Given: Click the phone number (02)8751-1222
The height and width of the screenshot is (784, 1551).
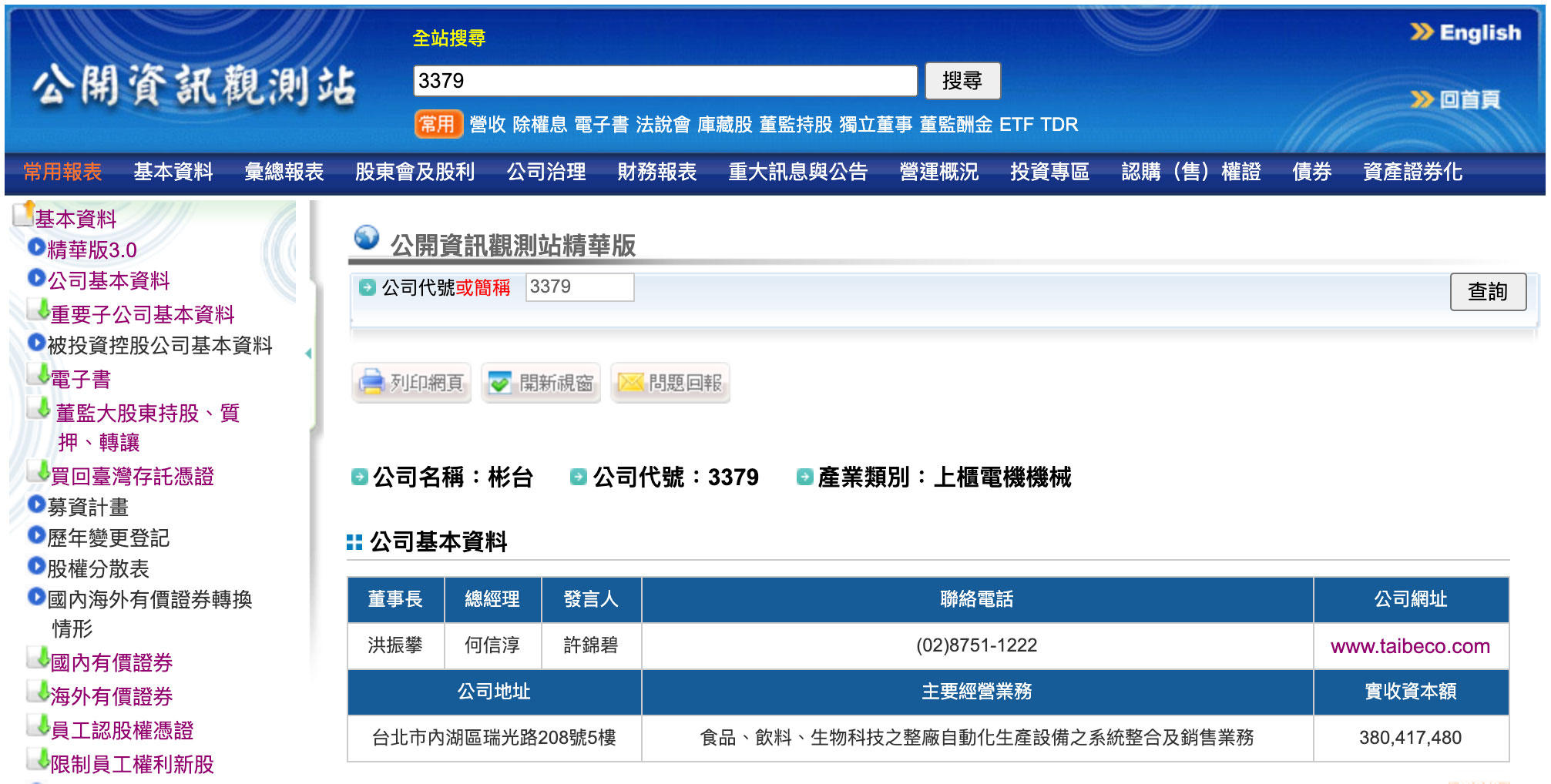Looking at the screenshot, I should 976,645.
